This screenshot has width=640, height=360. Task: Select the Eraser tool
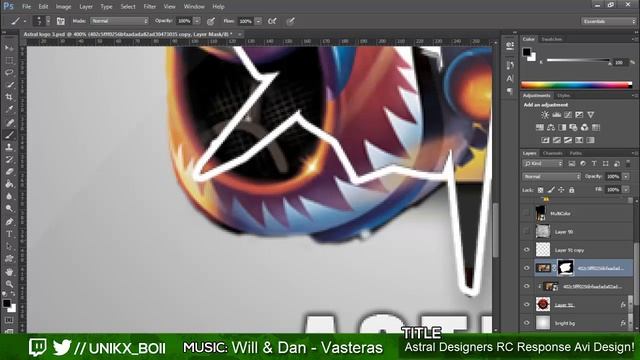pyautogui.click(x=9, y=172)
